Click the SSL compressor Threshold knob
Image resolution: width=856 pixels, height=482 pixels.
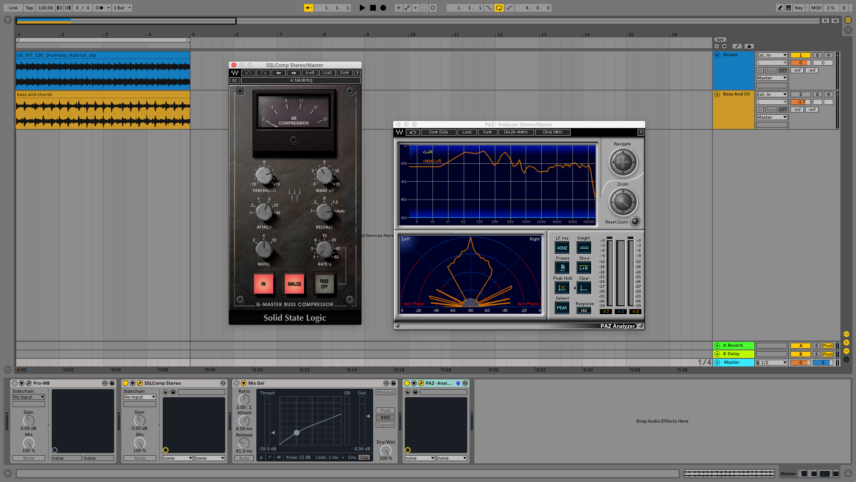[x=264, y=176]
